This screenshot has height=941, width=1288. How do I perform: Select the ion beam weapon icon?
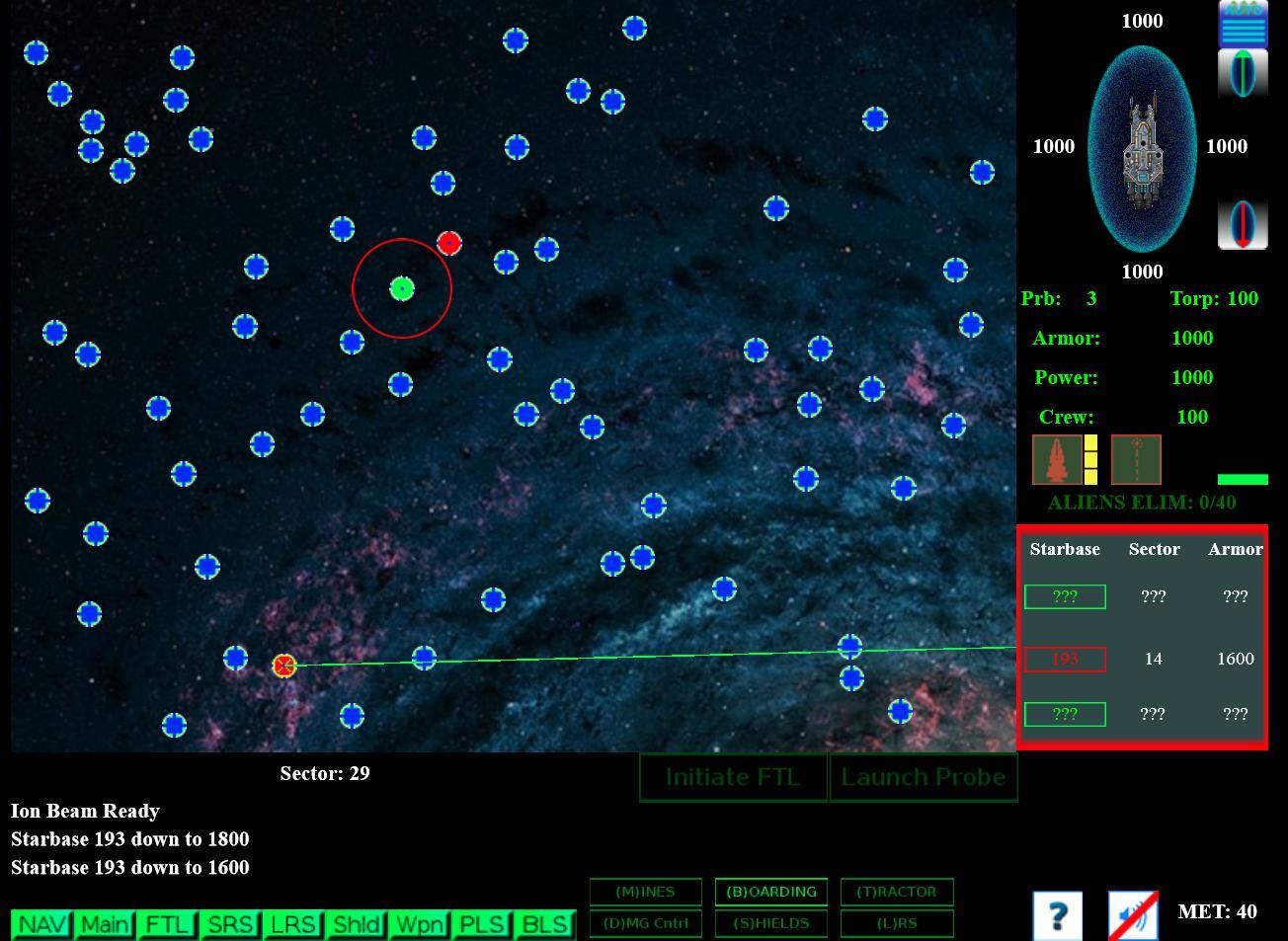tap(1136, 460)
